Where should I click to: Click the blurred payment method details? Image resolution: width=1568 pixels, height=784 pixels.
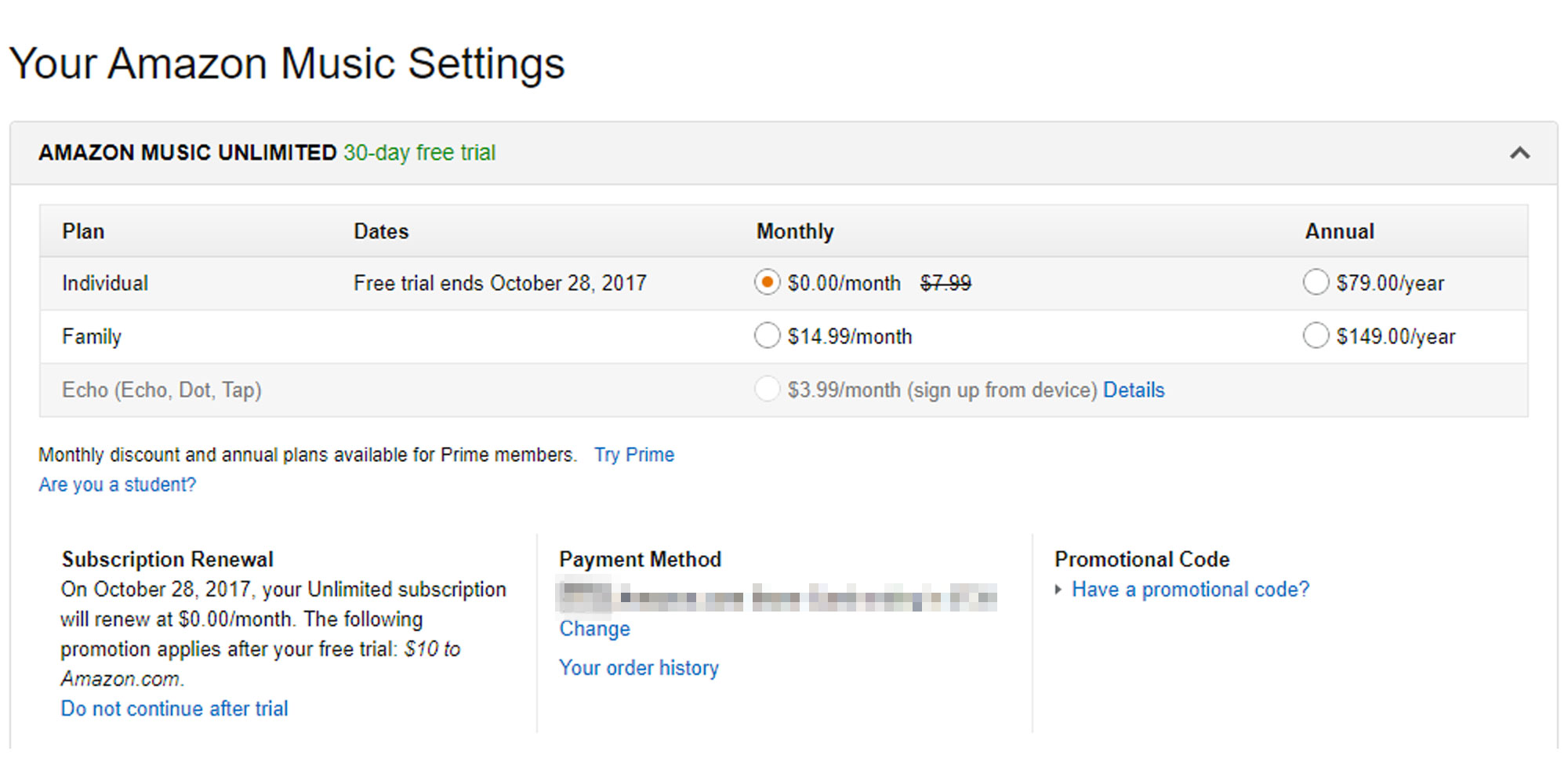point(776,597)
